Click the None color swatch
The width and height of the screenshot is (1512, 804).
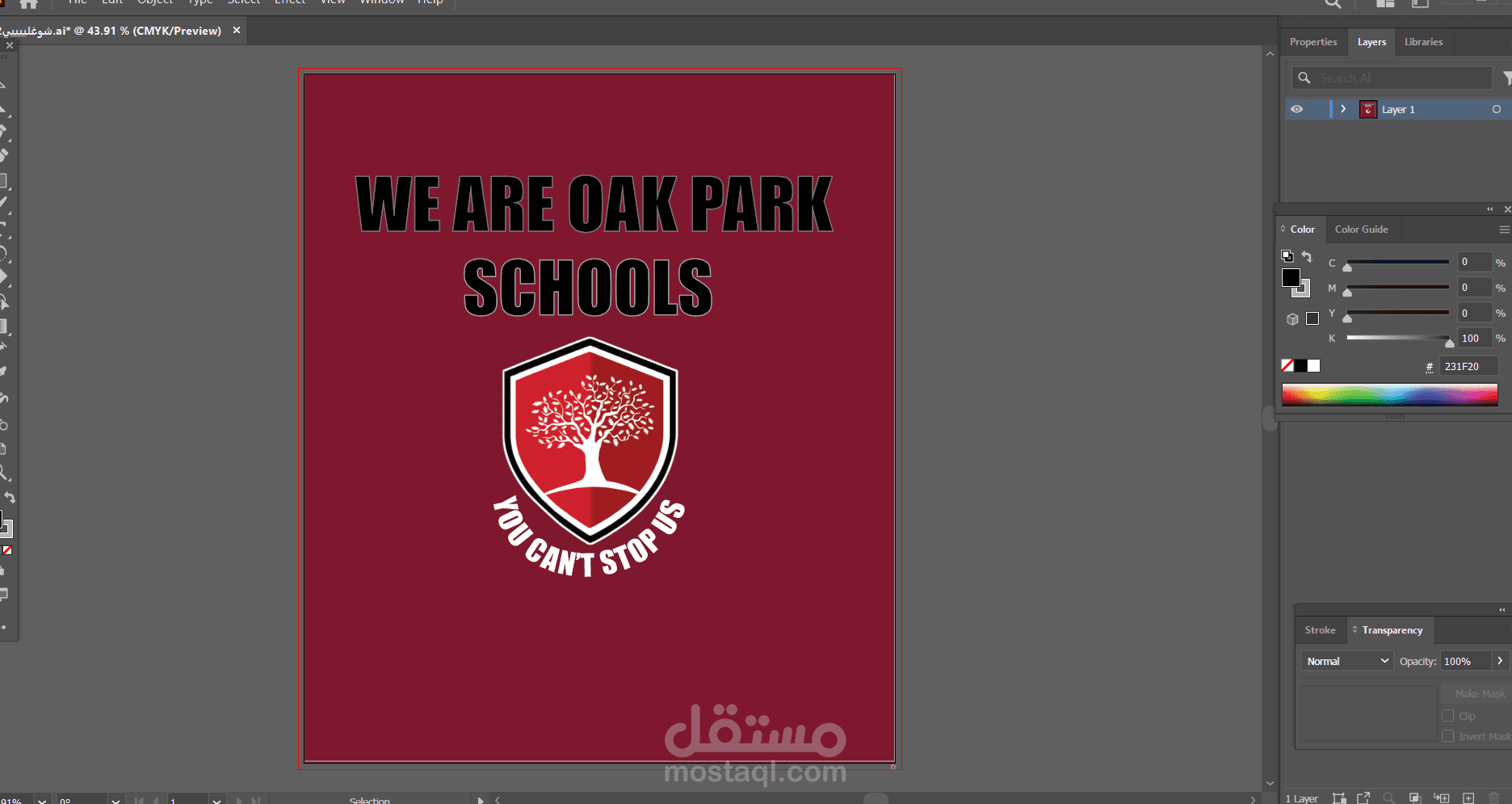1287,366
